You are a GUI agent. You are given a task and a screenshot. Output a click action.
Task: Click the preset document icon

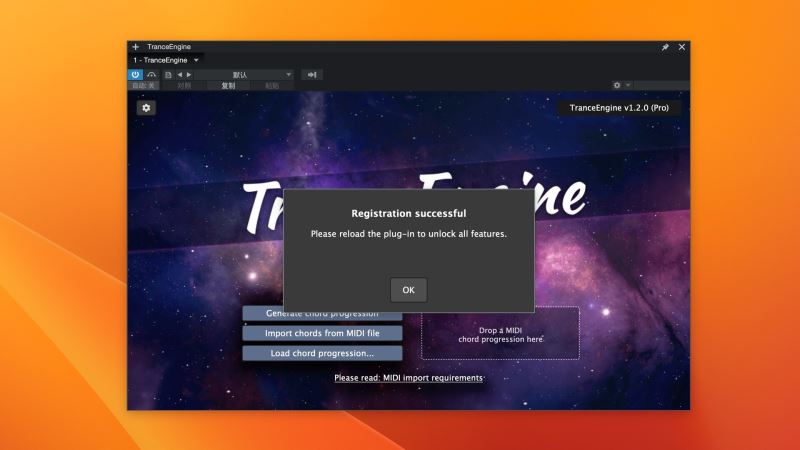(168, 74)
